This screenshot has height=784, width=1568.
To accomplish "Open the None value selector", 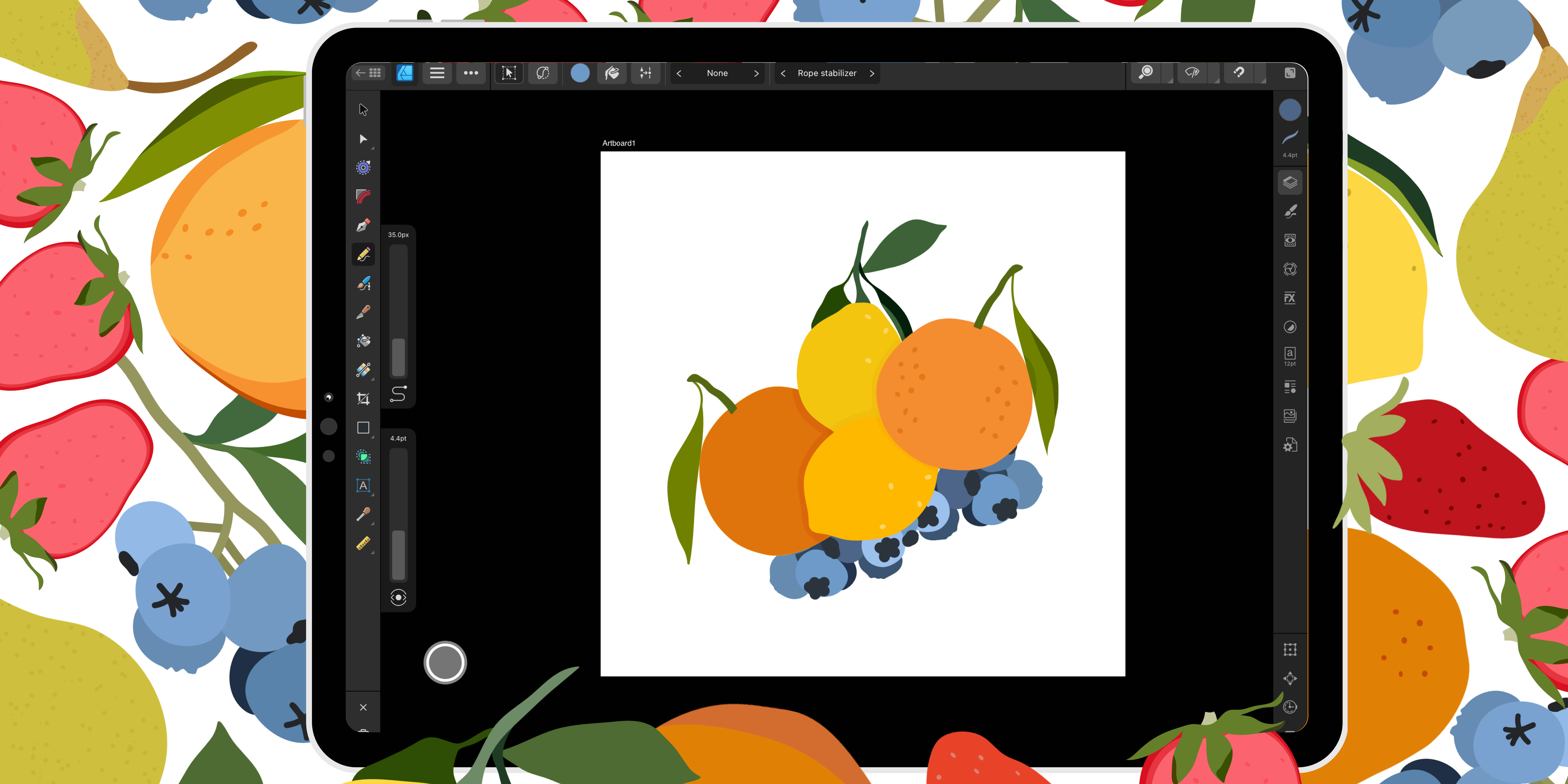I will click(x=717, y=73).
